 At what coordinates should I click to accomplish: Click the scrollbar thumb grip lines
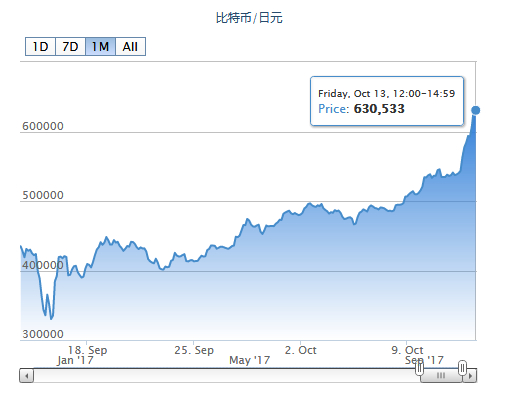(441, 376)
